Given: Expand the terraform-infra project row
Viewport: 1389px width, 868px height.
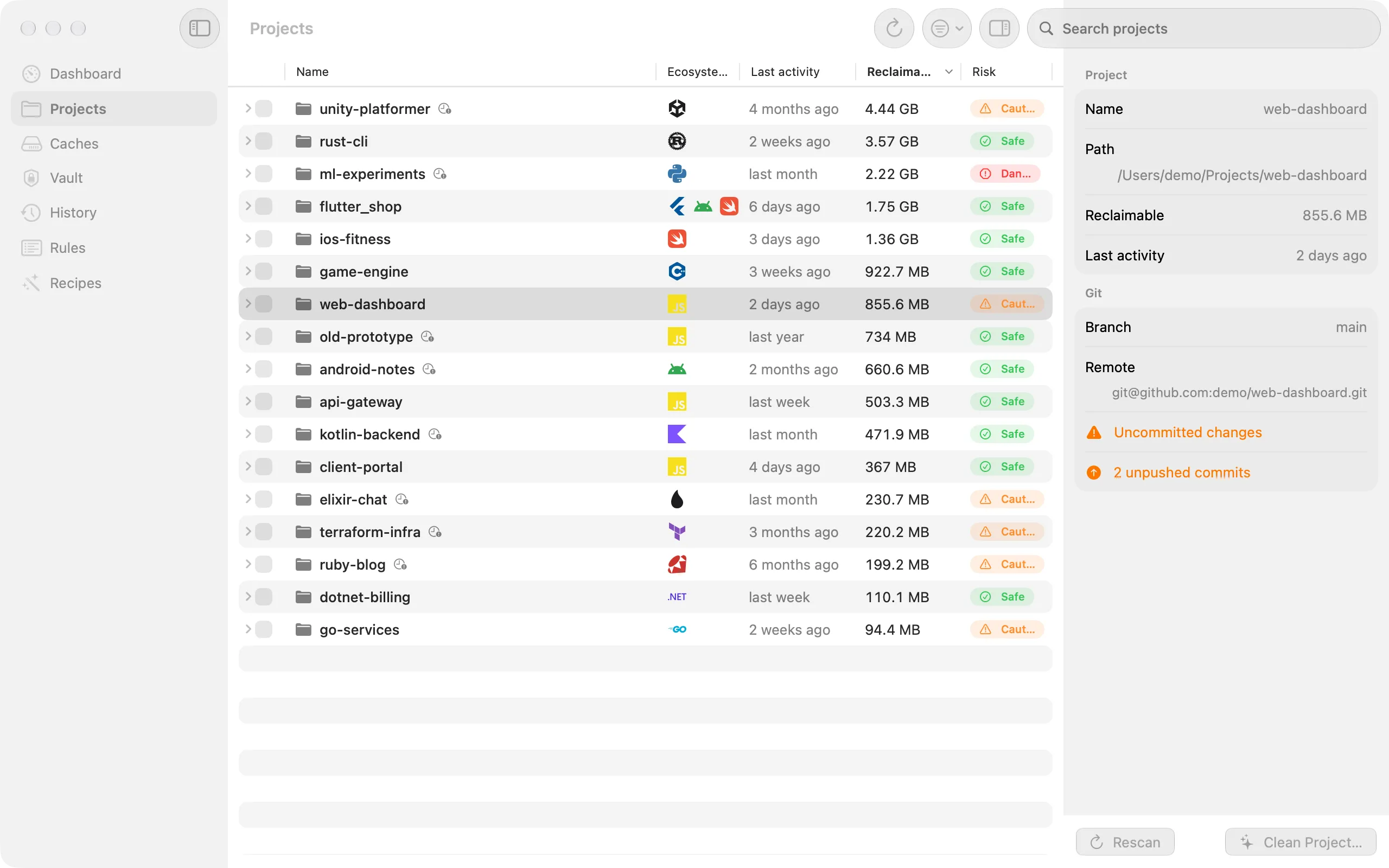Looking at the screenshot, I should [248, 531].
